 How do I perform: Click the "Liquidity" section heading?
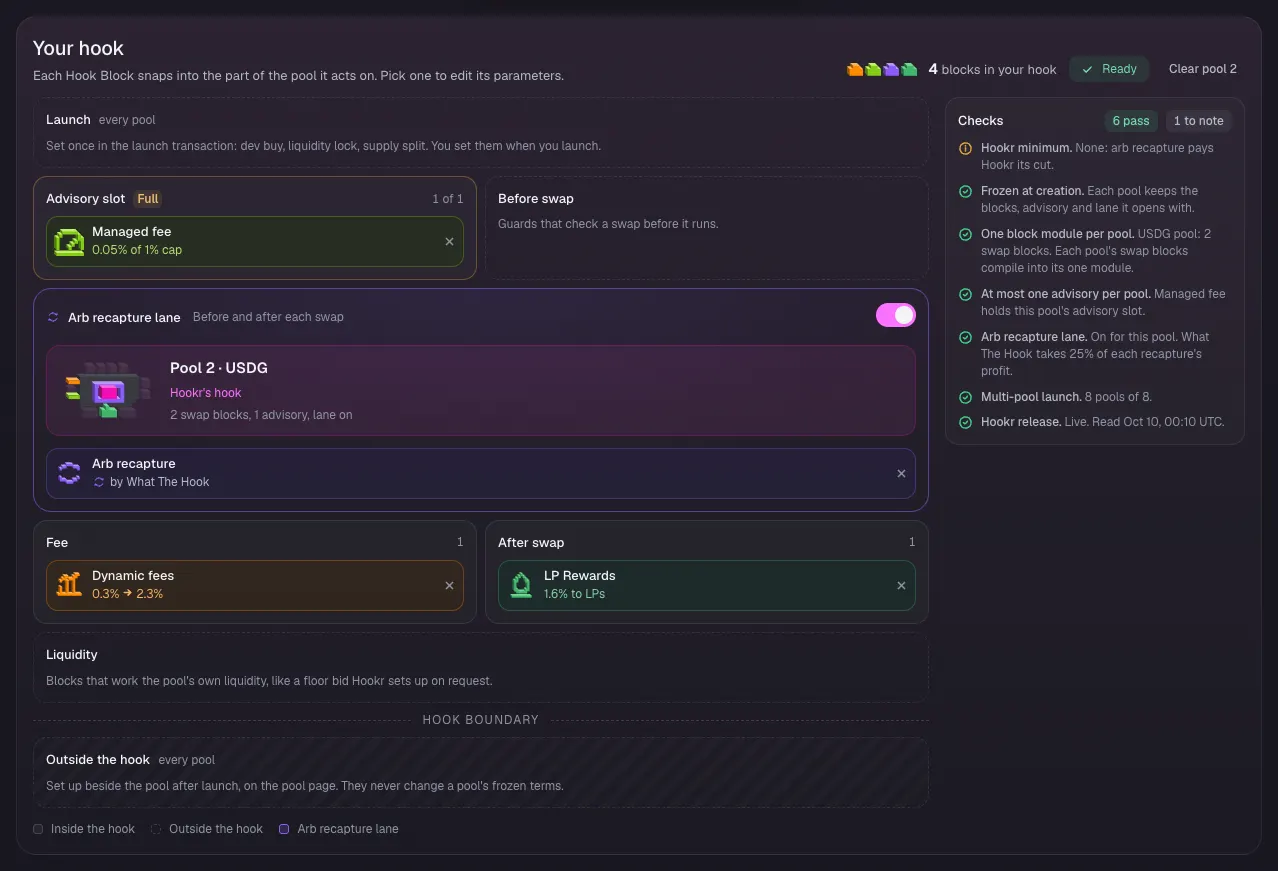[72, 655]
